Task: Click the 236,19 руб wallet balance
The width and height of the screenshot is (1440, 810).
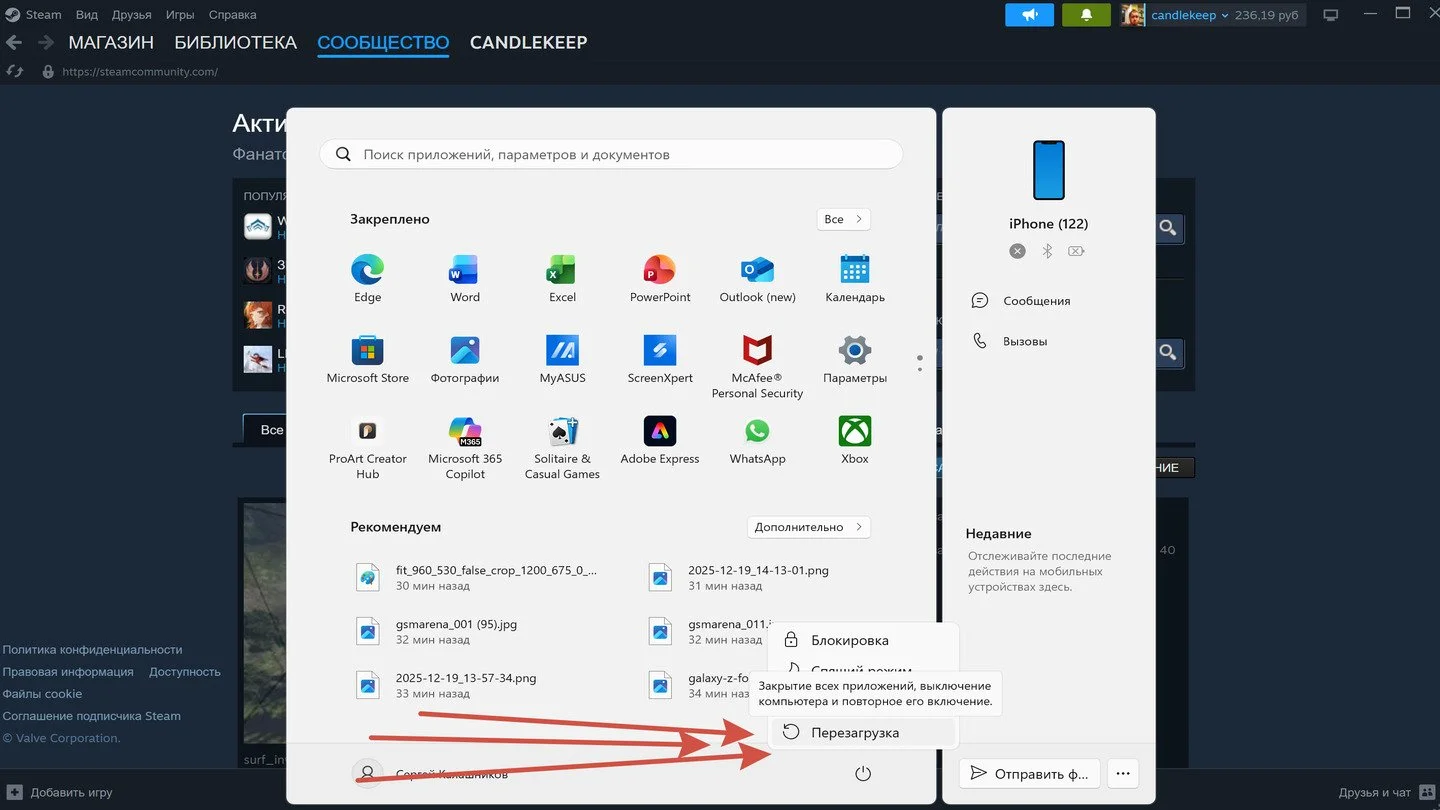Action: pos(1269,15)
